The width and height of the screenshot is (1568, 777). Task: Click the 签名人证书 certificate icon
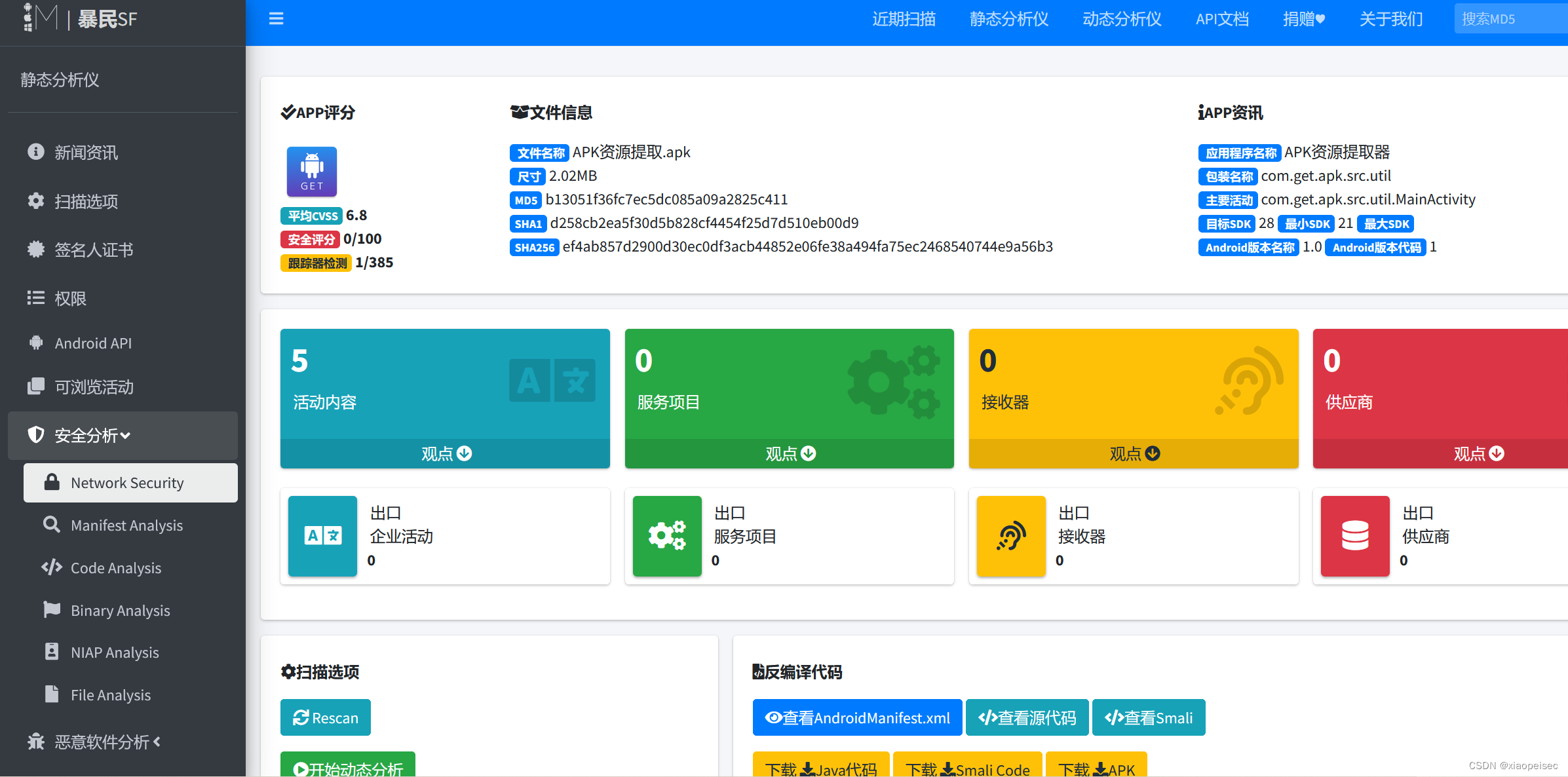[x=36, y=249]
